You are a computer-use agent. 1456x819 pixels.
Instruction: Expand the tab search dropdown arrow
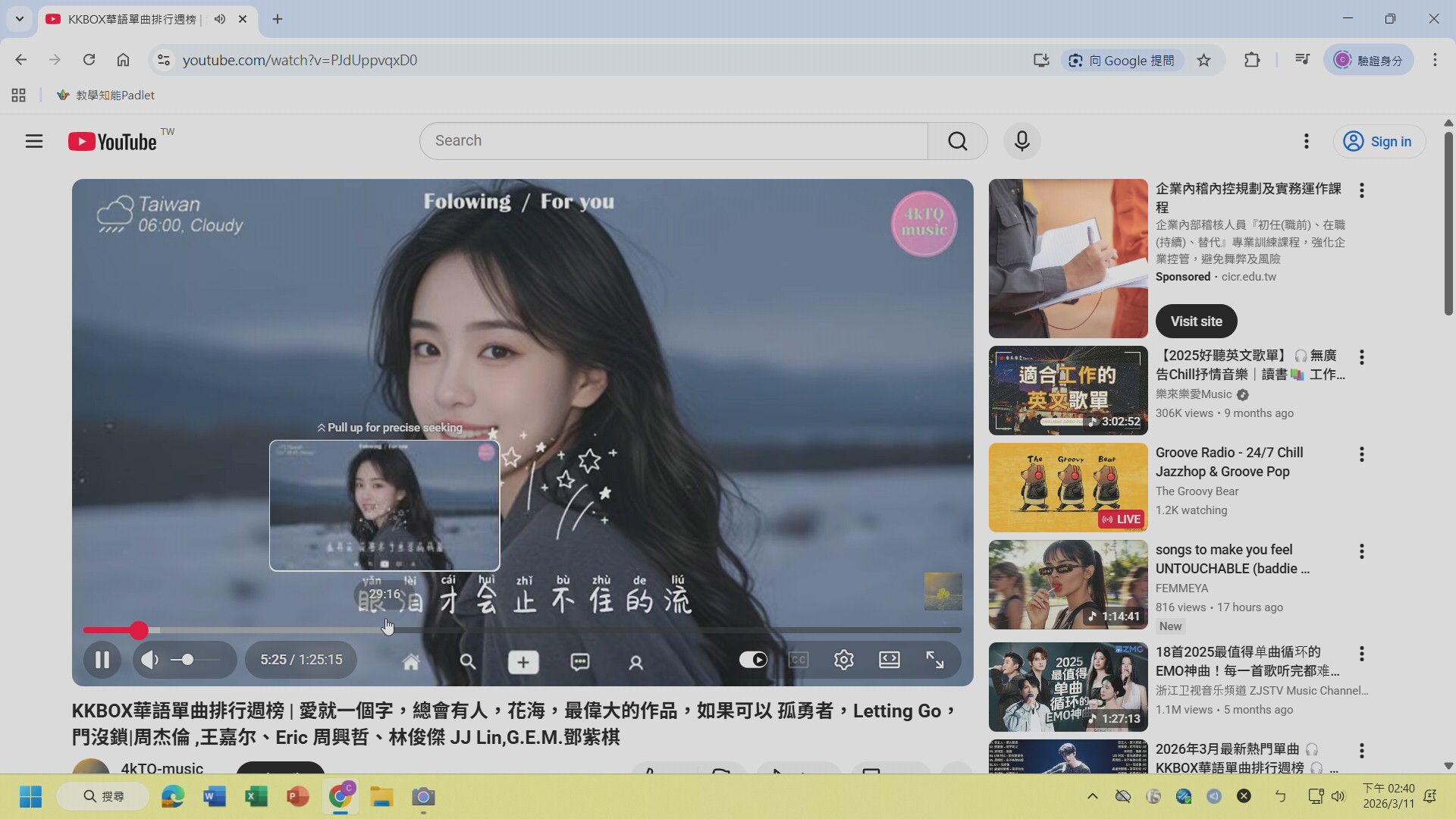click(20, 19)
